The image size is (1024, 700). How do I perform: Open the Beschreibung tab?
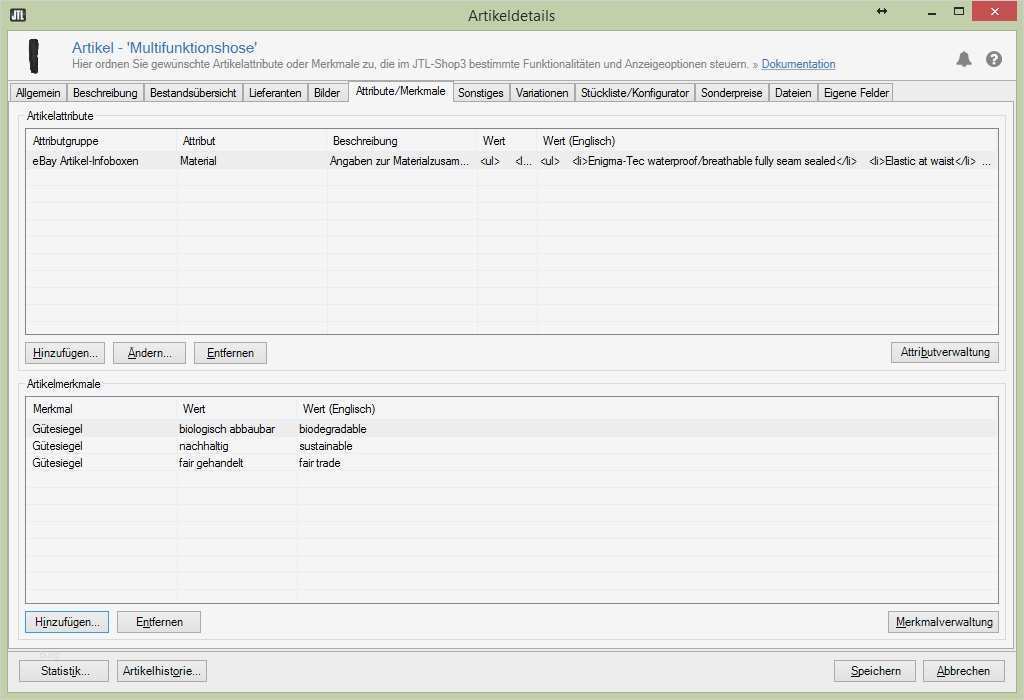point(105,93)
